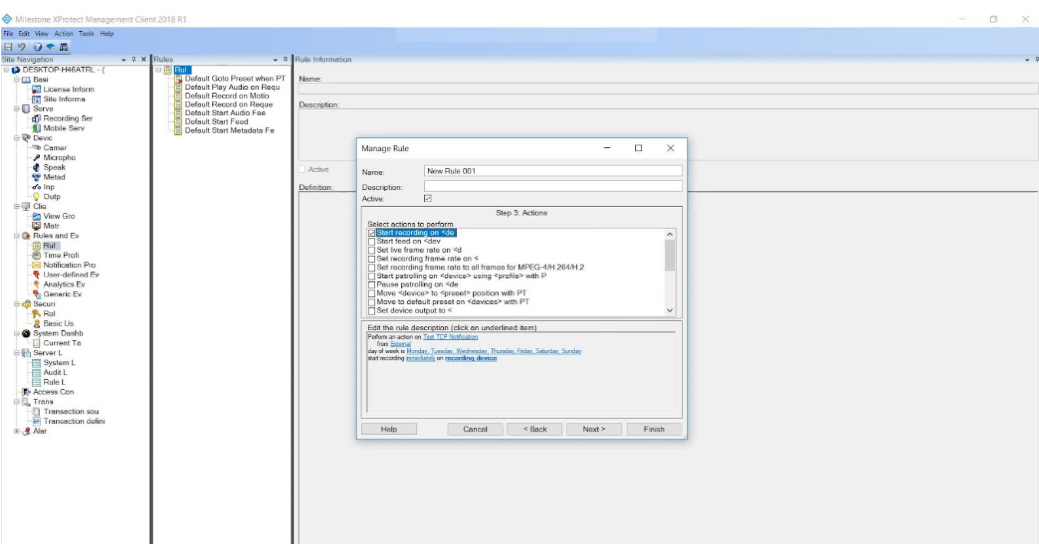This screenshot has height=556, width=1039.
Task: Check Move to default preset action
Action: (371, 302)
